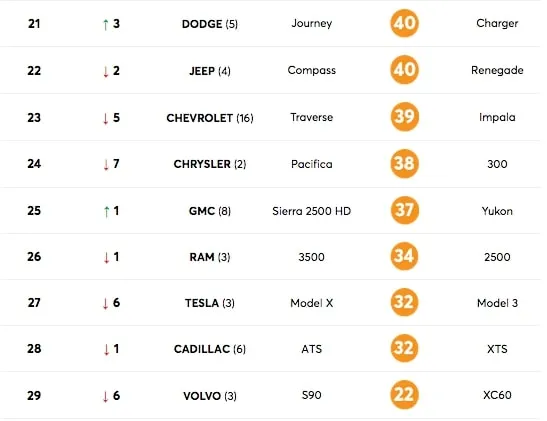Click the green up arrow in Dodge row
Image resolution: width=547 pixels, height=421 pixels.
pos(106,24)
